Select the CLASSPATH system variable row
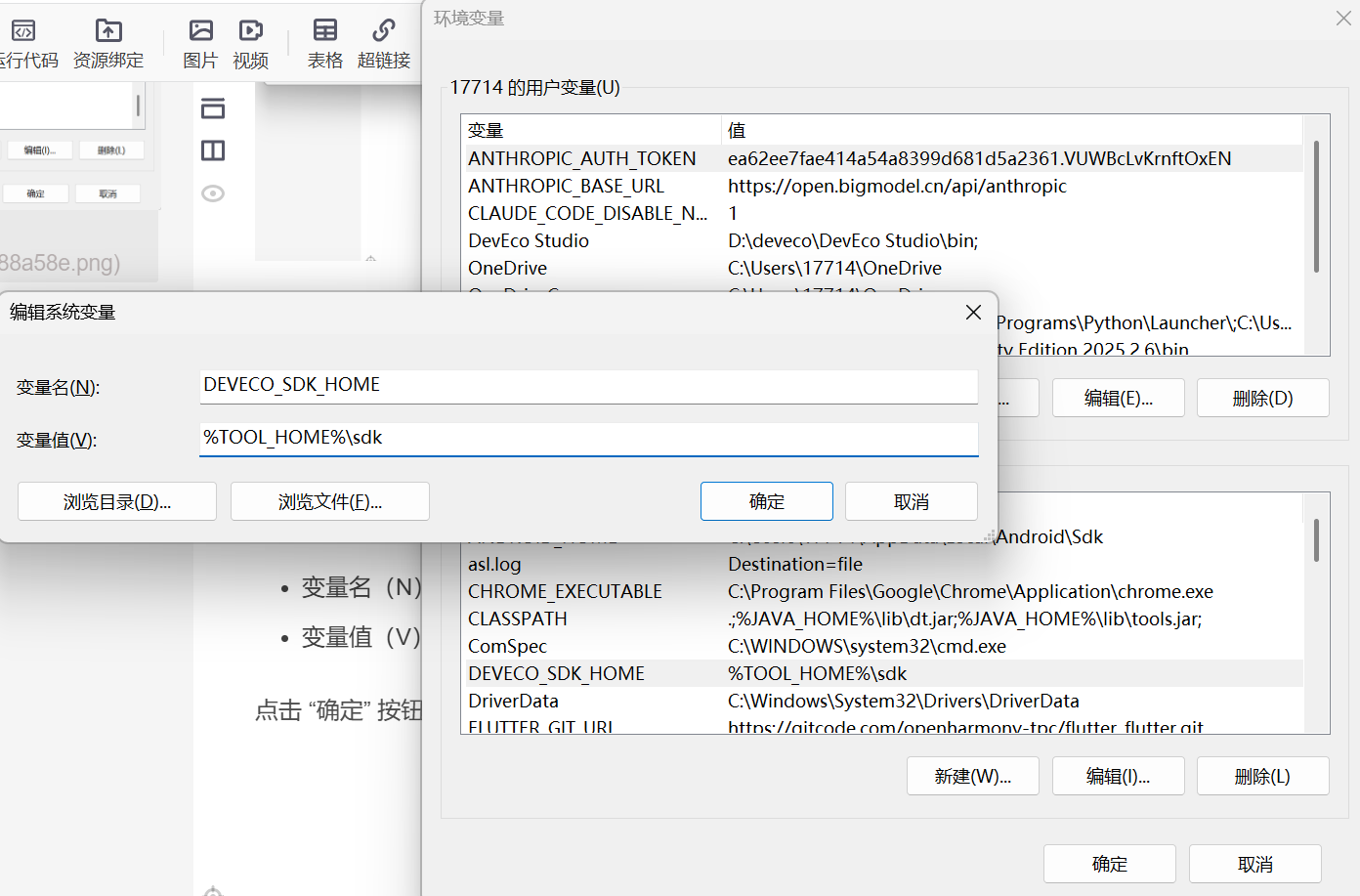This screenshot has width=1360, height=896. (x=882, y=619)
